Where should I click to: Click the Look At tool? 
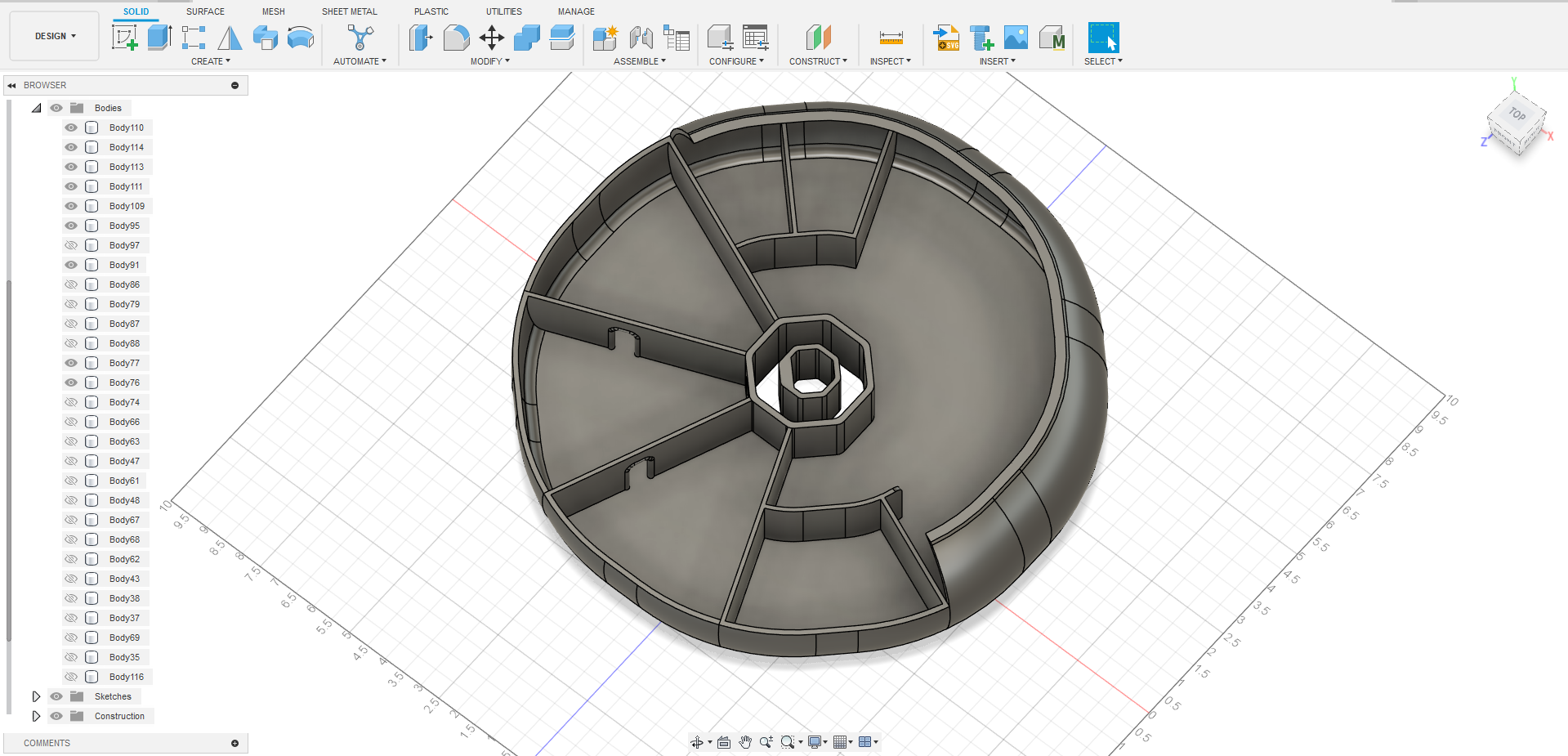[724, 742]
